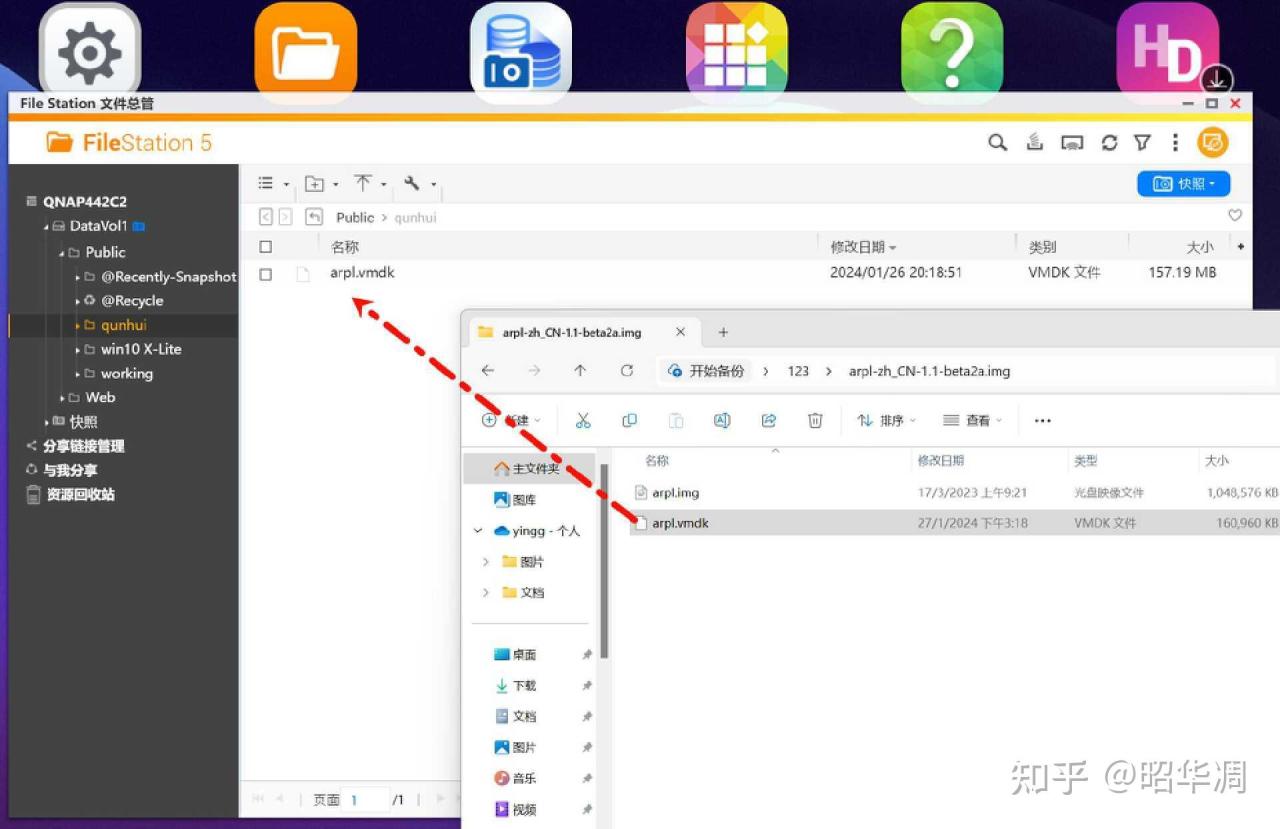The height and width of the screenshot is (829, 1280).
Task: Go up to parent folder in FileStation
Action: 314,217
